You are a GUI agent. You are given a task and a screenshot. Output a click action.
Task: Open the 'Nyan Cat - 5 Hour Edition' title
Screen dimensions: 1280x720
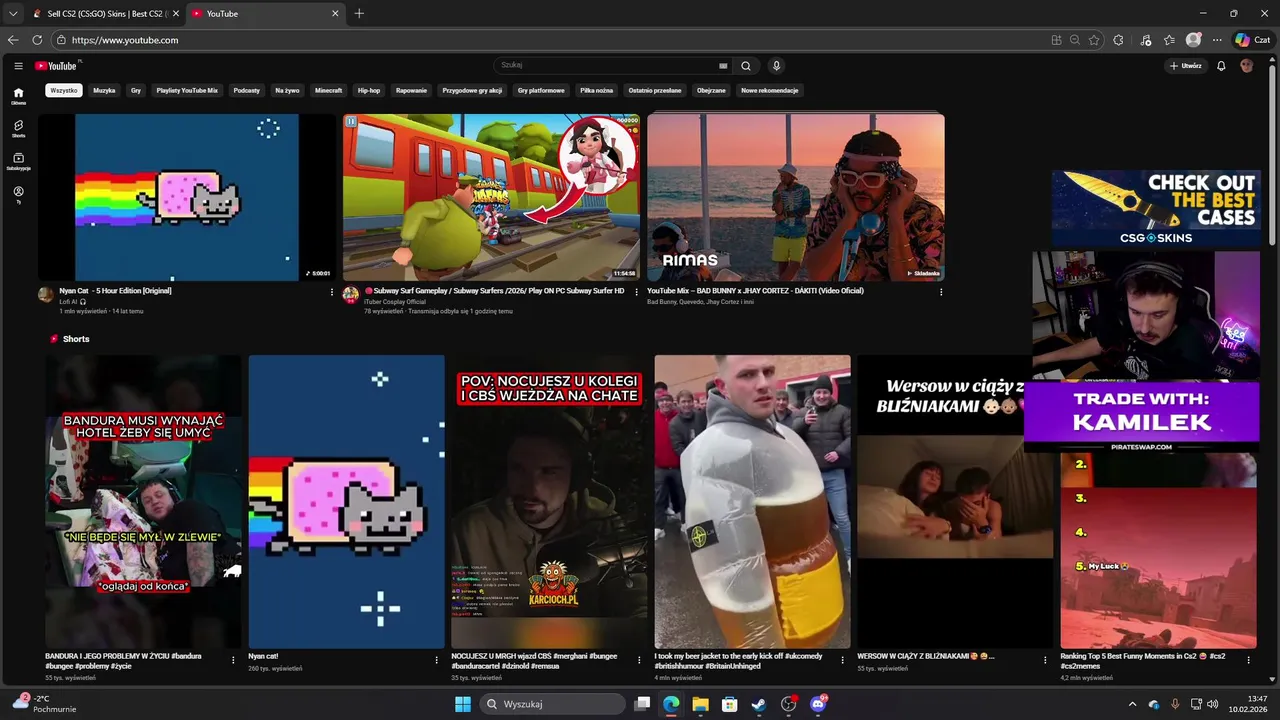[x=115, y=291]
